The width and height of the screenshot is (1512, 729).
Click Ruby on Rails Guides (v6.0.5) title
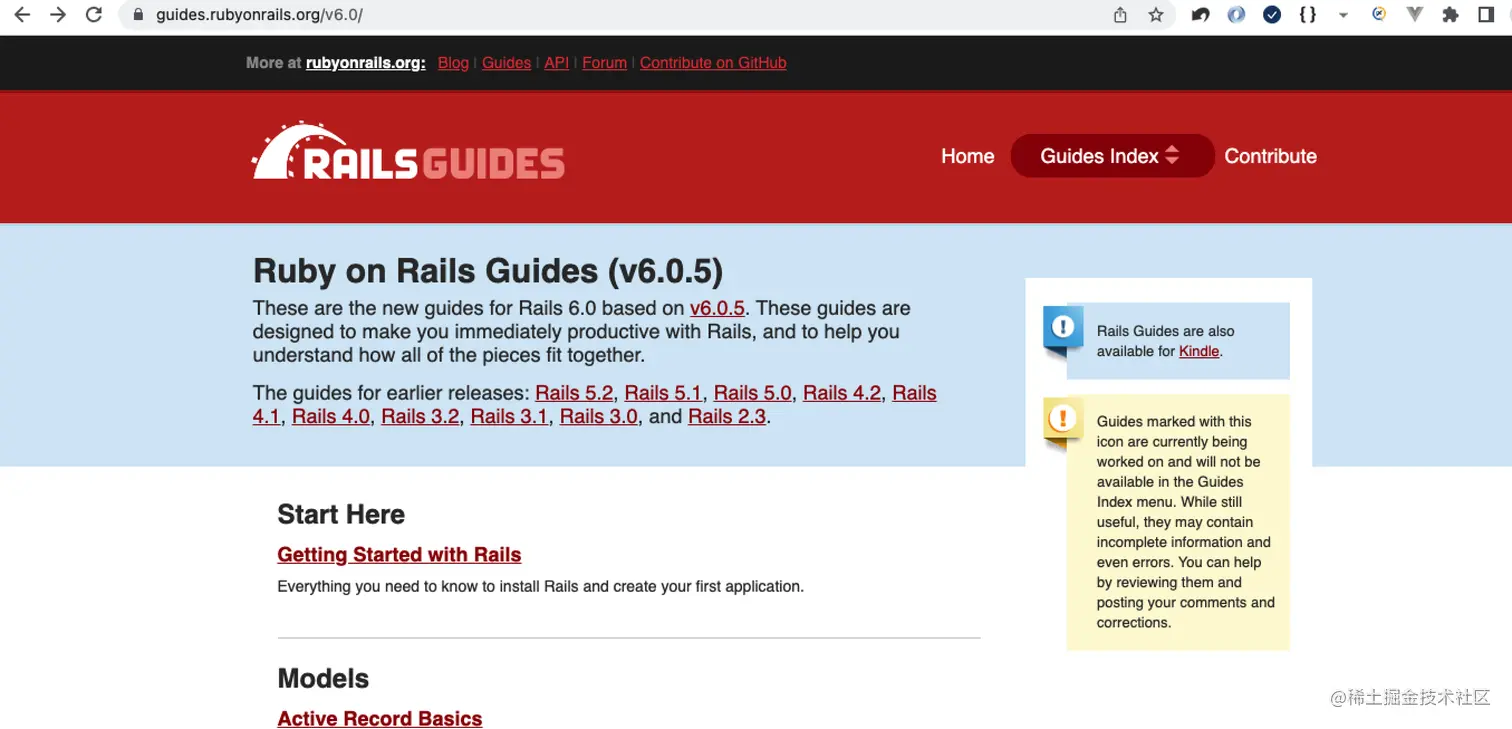click(x=488, y=270)
